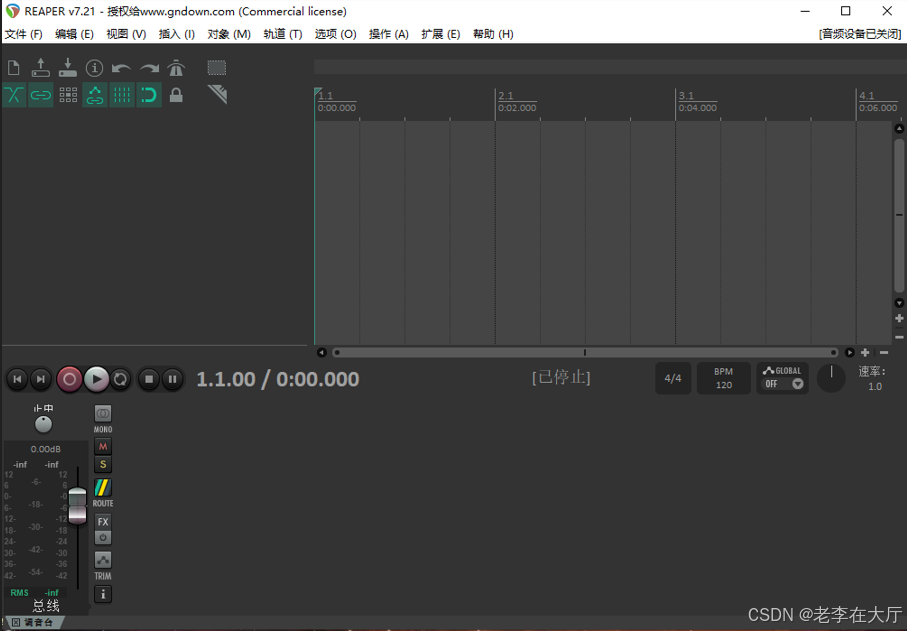
Task: Click the playback rate knob
Action: pos(831,378)
